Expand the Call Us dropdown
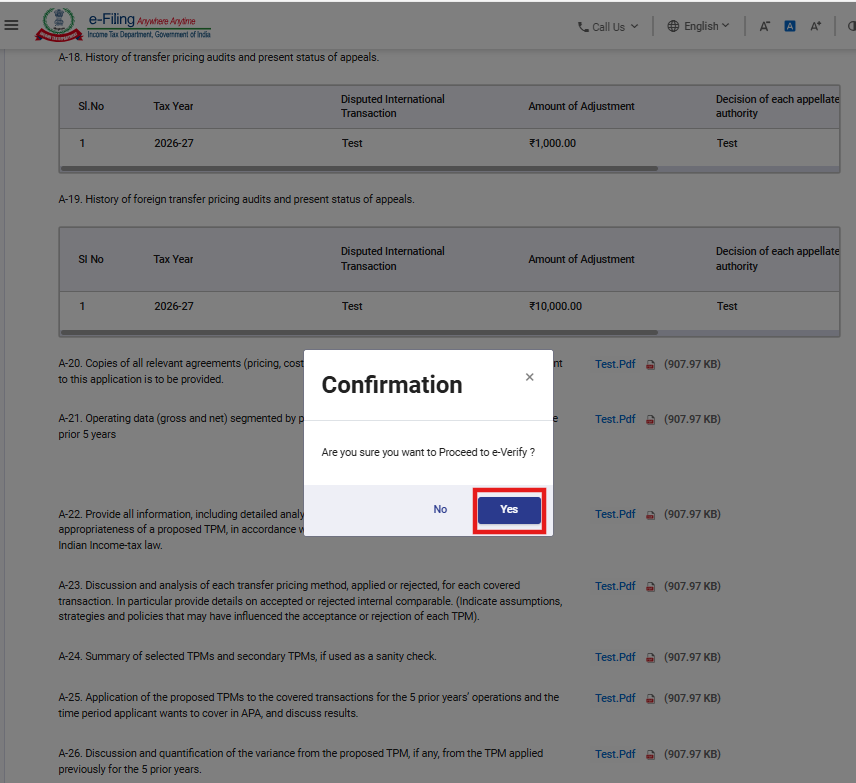This screenshot has width=856, height=783. click(x=608, y=27)
